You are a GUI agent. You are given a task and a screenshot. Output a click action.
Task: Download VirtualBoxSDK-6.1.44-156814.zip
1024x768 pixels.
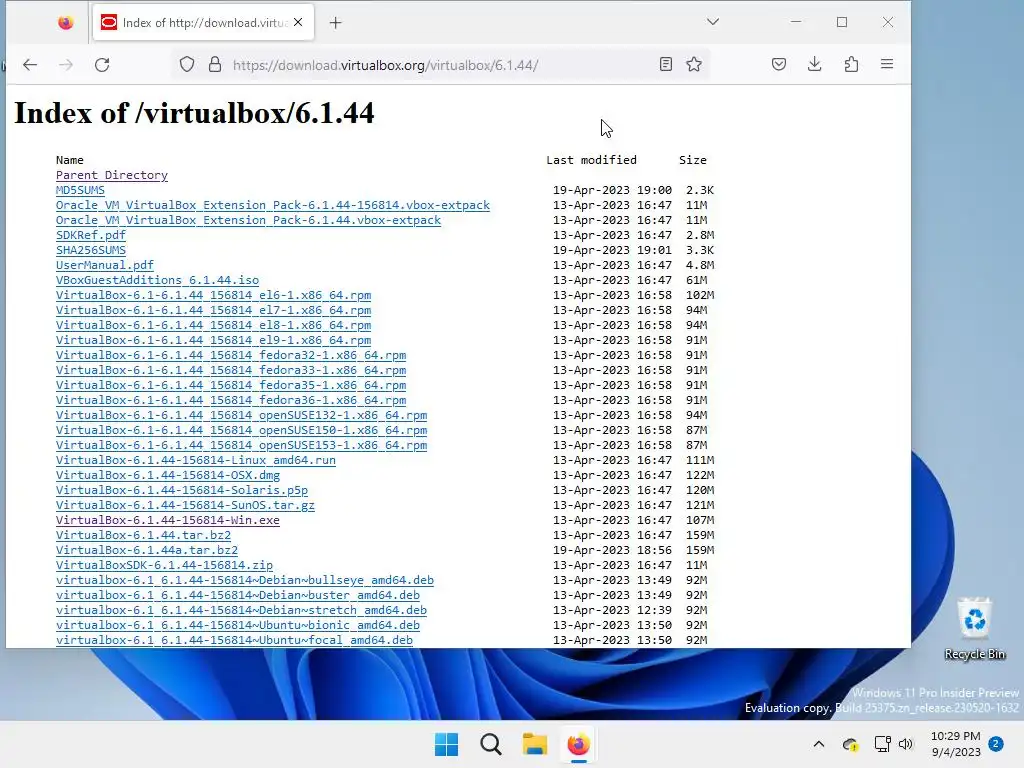(x=165, y=566)
